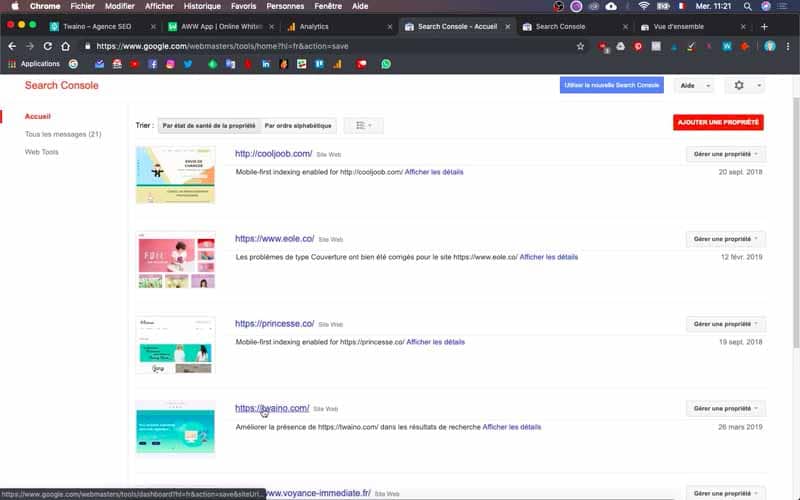Open 'Gérer une propriété' for voyance-immediate.fr

[x=726, y=493]
